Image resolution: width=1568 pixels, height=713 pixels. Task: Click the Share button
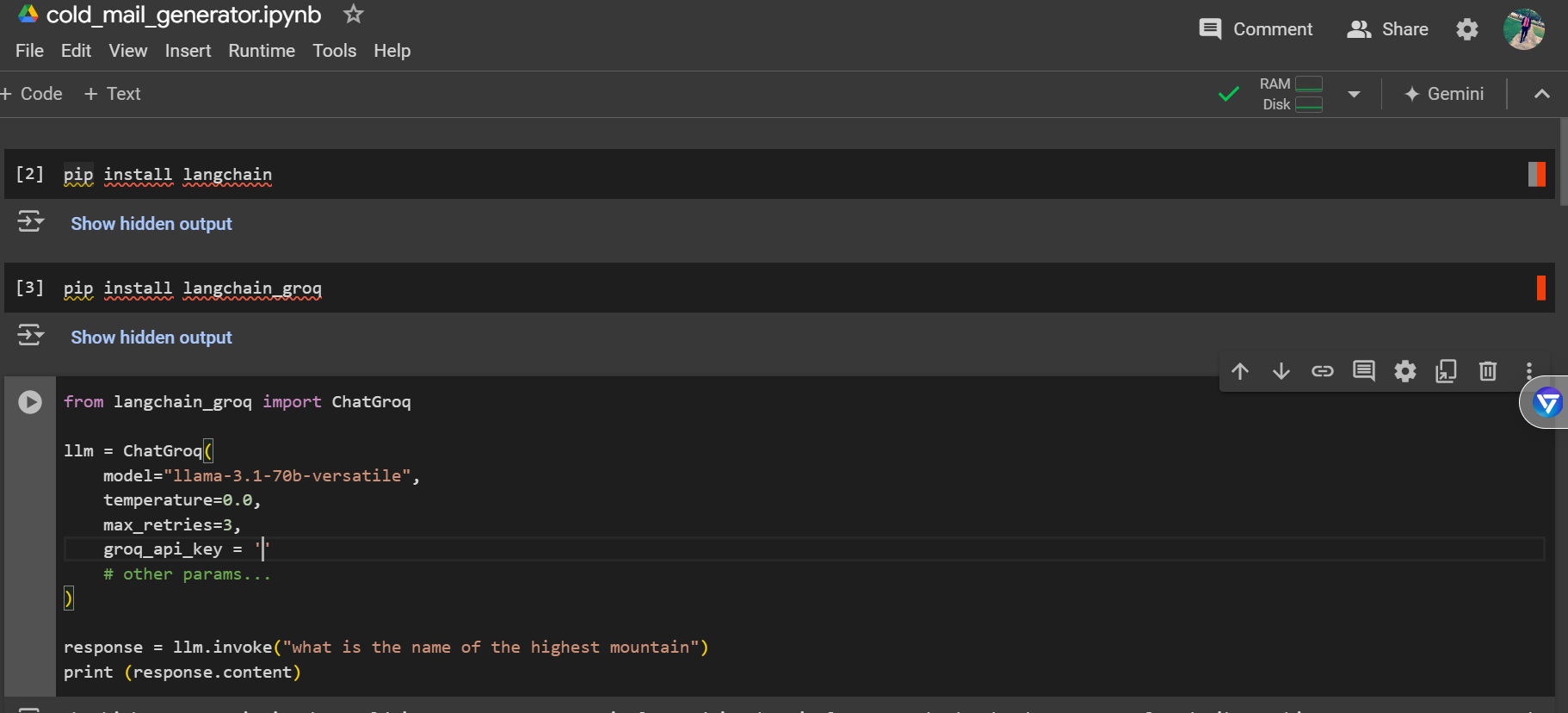[x=1387, y=29]
